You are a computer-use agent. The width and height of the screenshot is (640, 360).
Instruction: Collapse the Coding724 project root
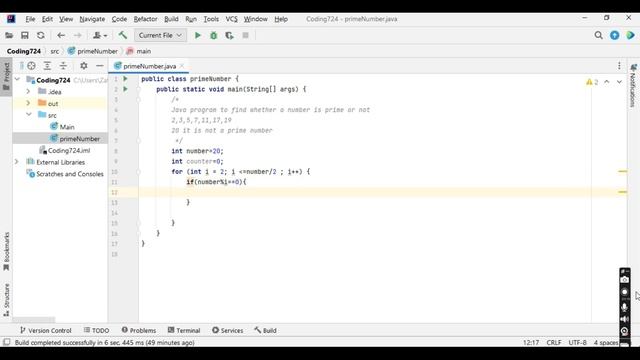(17, 80)
